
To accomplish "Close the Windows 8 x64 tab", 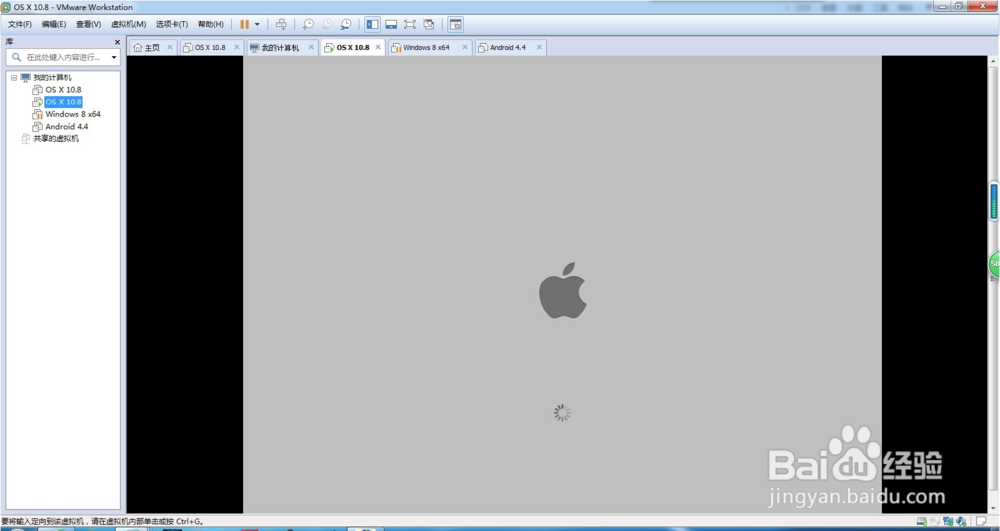I will [465, 47].
